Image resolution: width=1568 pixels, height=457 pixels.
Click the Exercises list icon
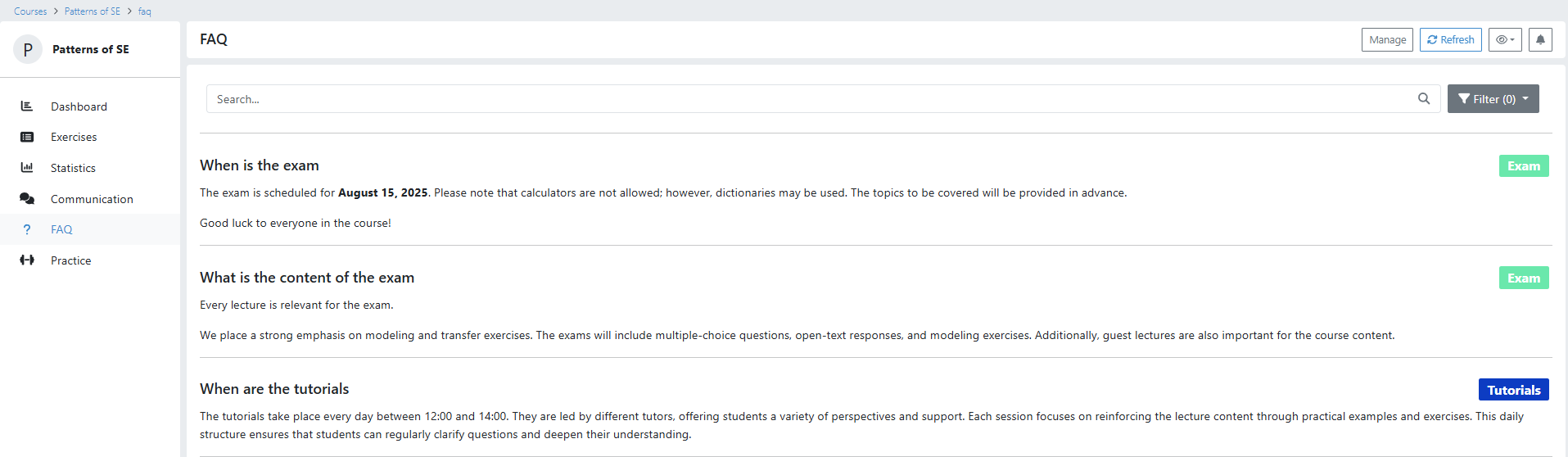[27, 138]
